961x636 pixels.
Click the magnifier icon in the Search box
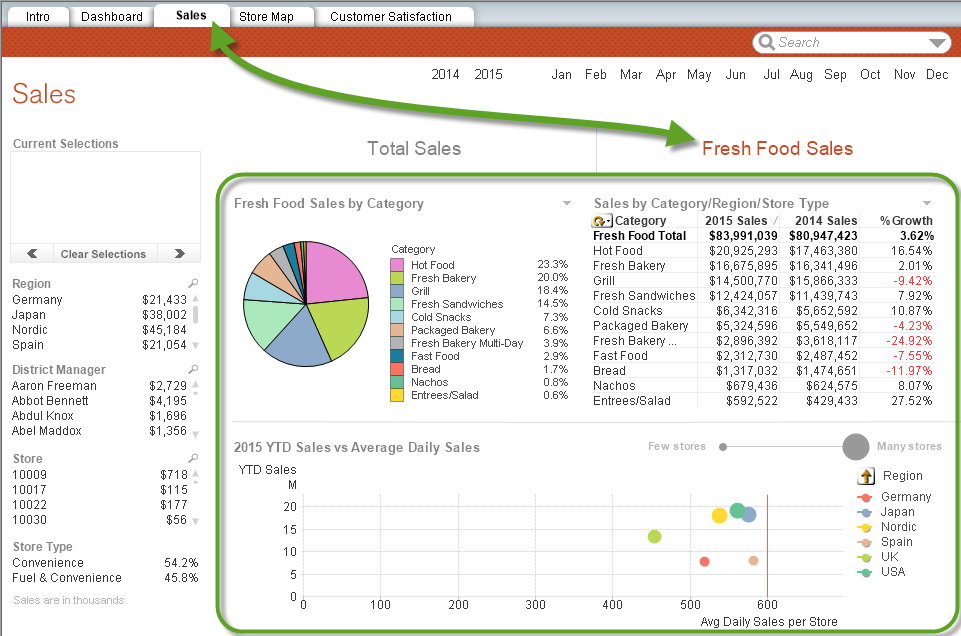tap(766, 43)
